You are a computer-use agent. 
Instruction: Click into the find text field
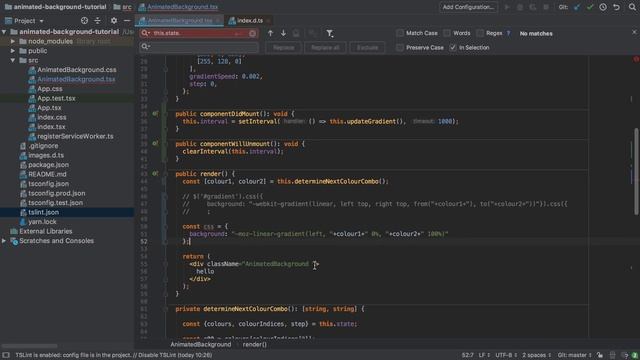[x=198, y=33]
